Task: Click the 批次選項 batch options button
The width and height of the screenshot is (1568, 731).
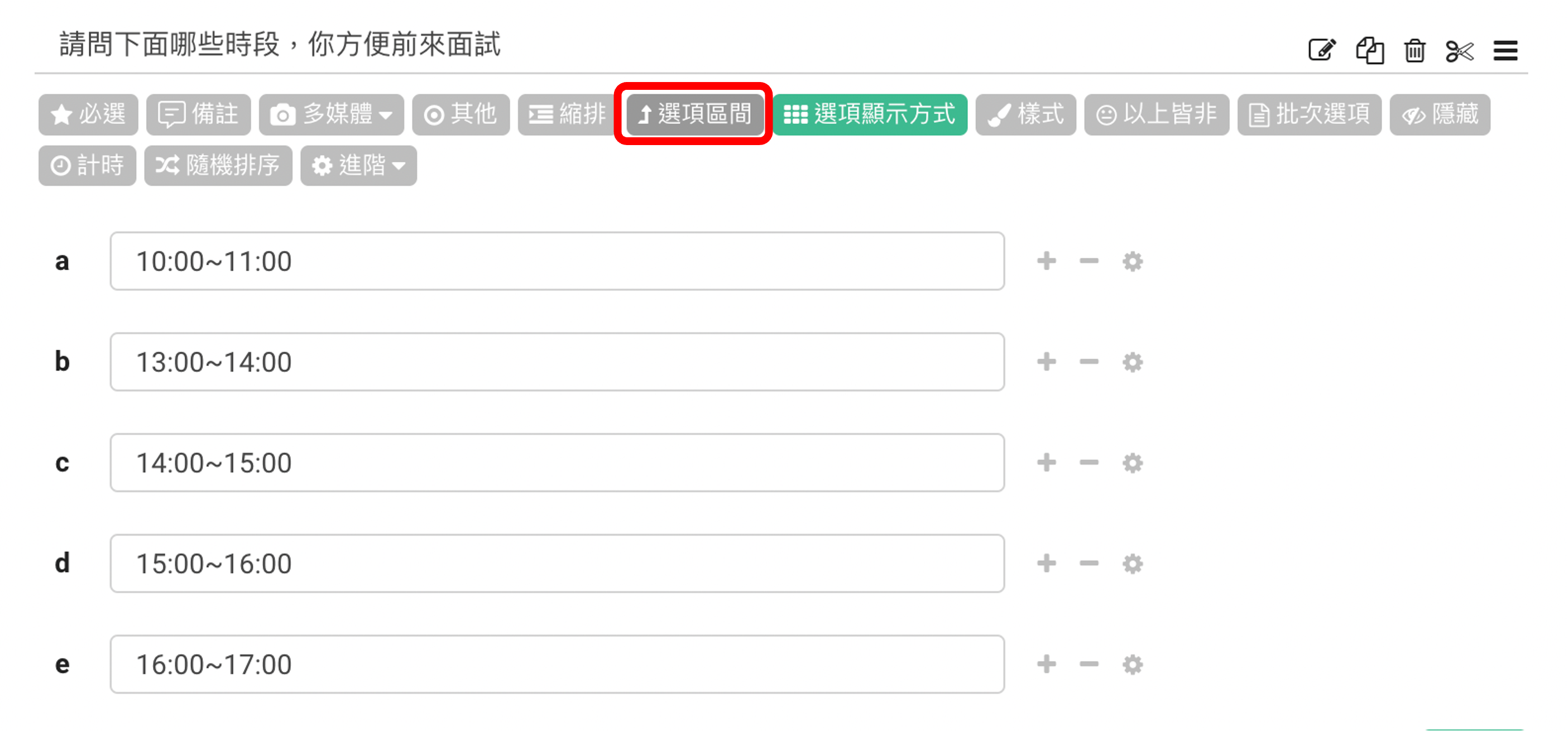Action: [x=1308, y=114]
